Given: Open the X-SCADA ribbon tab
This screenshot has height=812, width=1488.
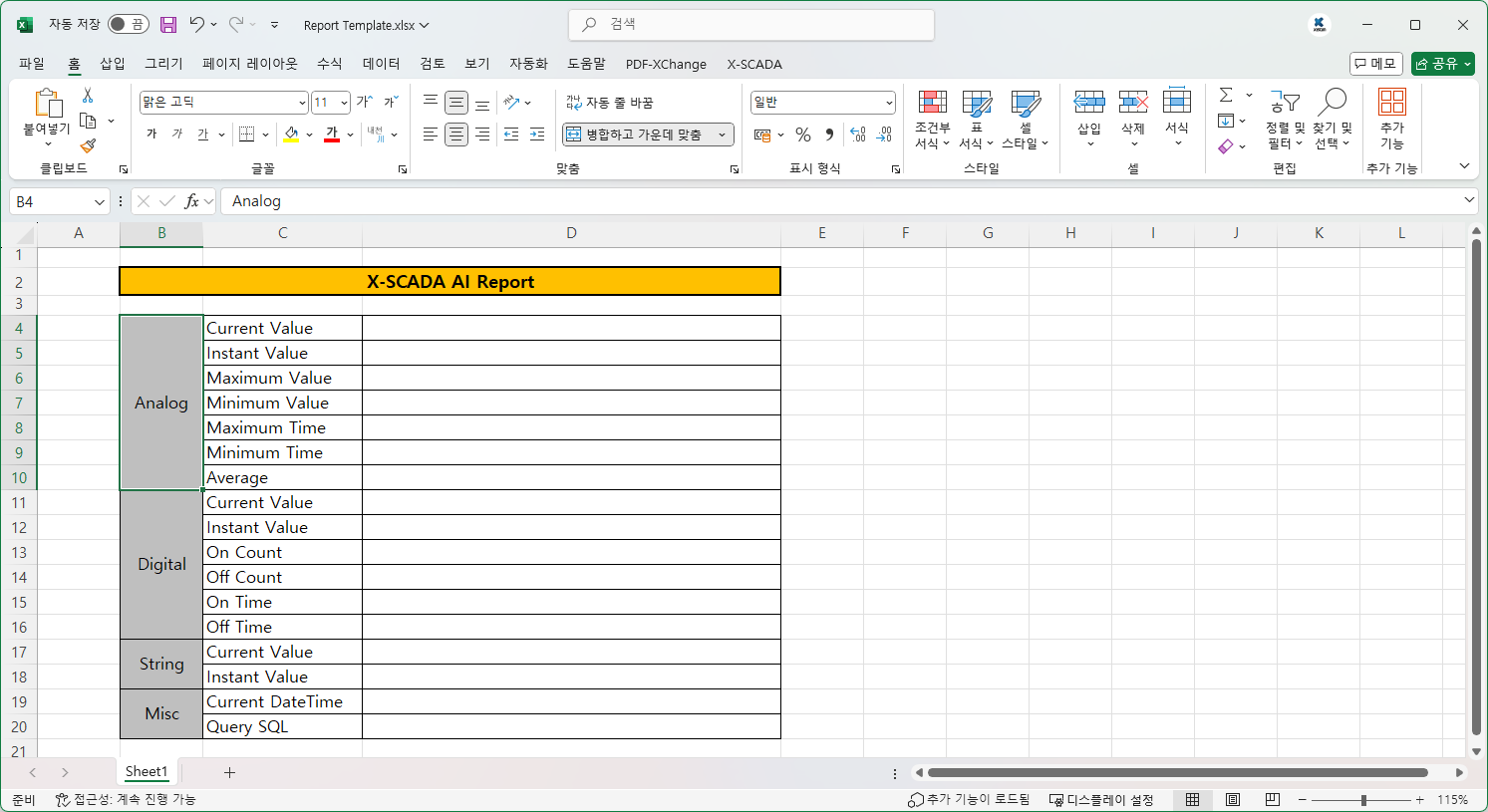Looking at the screenshot, I should coord(754,64).
